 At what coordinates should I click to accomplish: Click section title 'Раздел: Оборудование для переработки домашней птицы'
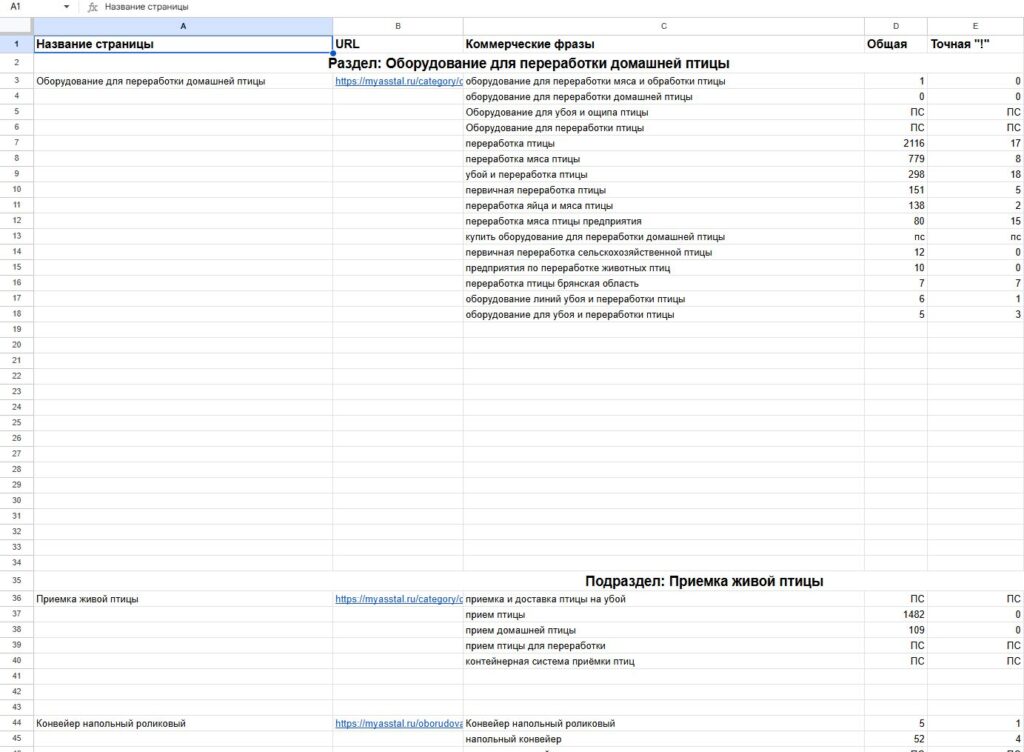(x=528, y=63)
